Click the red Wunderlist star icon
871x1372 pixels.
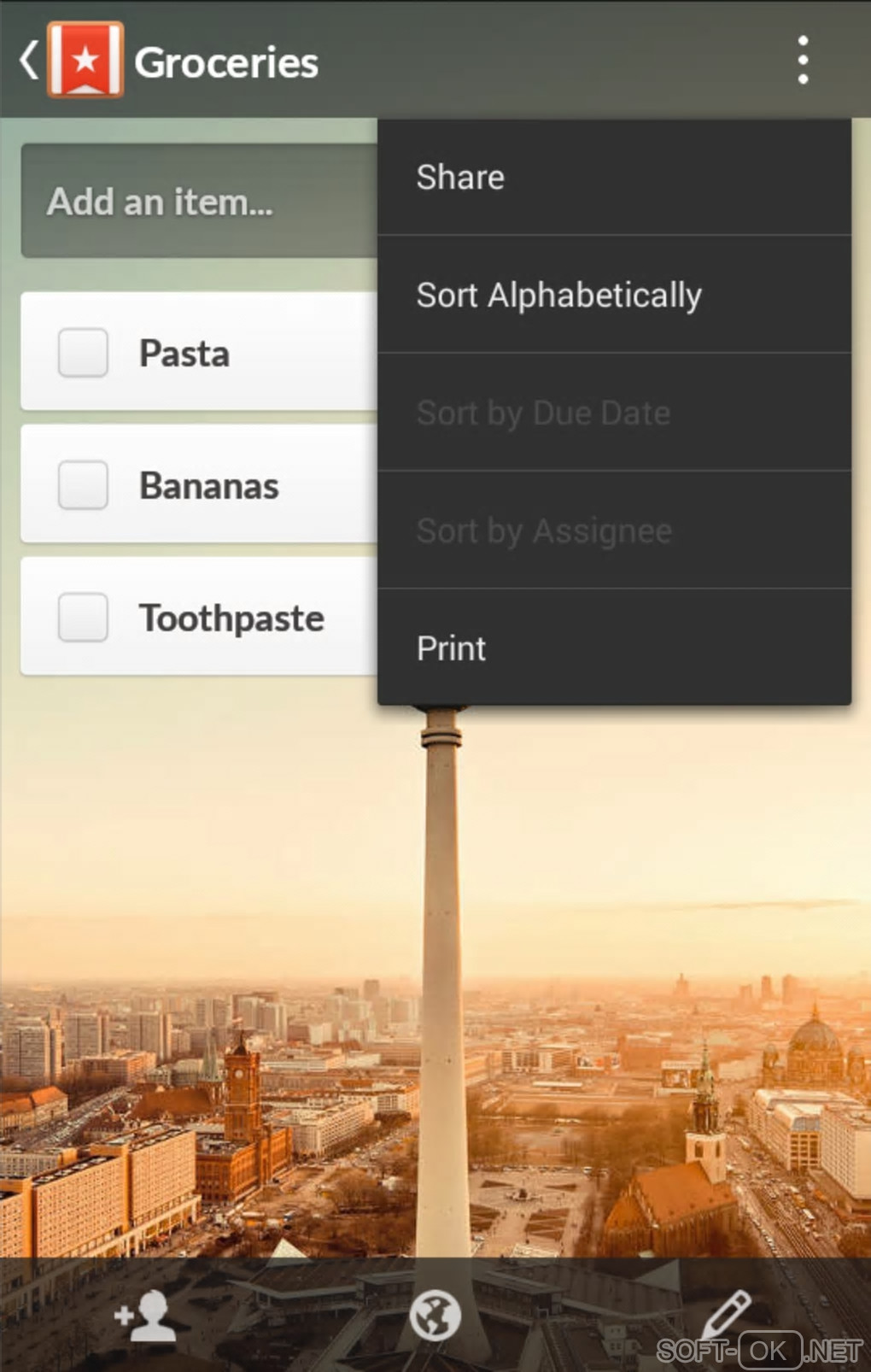point(85,61)
